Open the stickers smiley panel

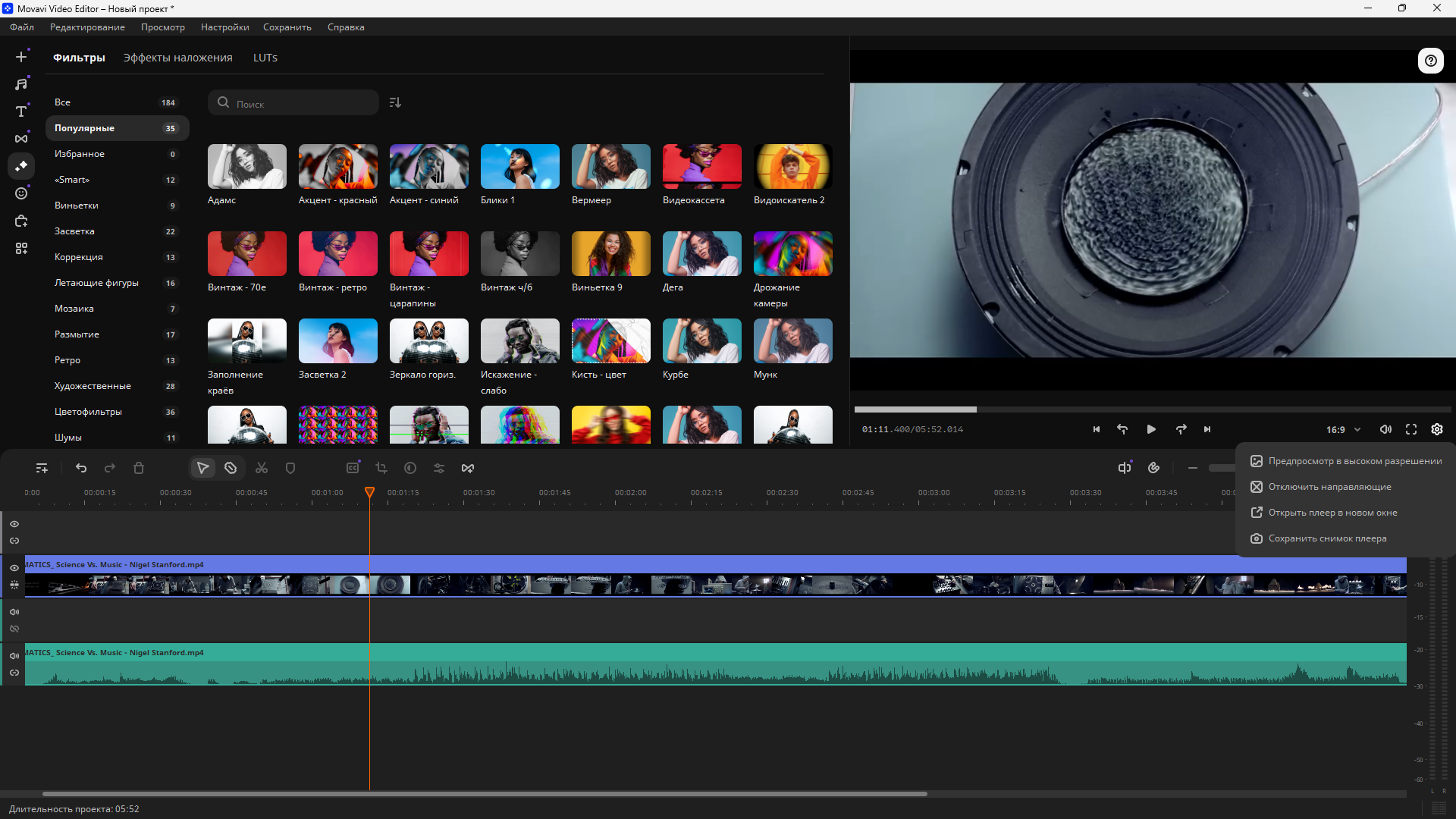21,193
